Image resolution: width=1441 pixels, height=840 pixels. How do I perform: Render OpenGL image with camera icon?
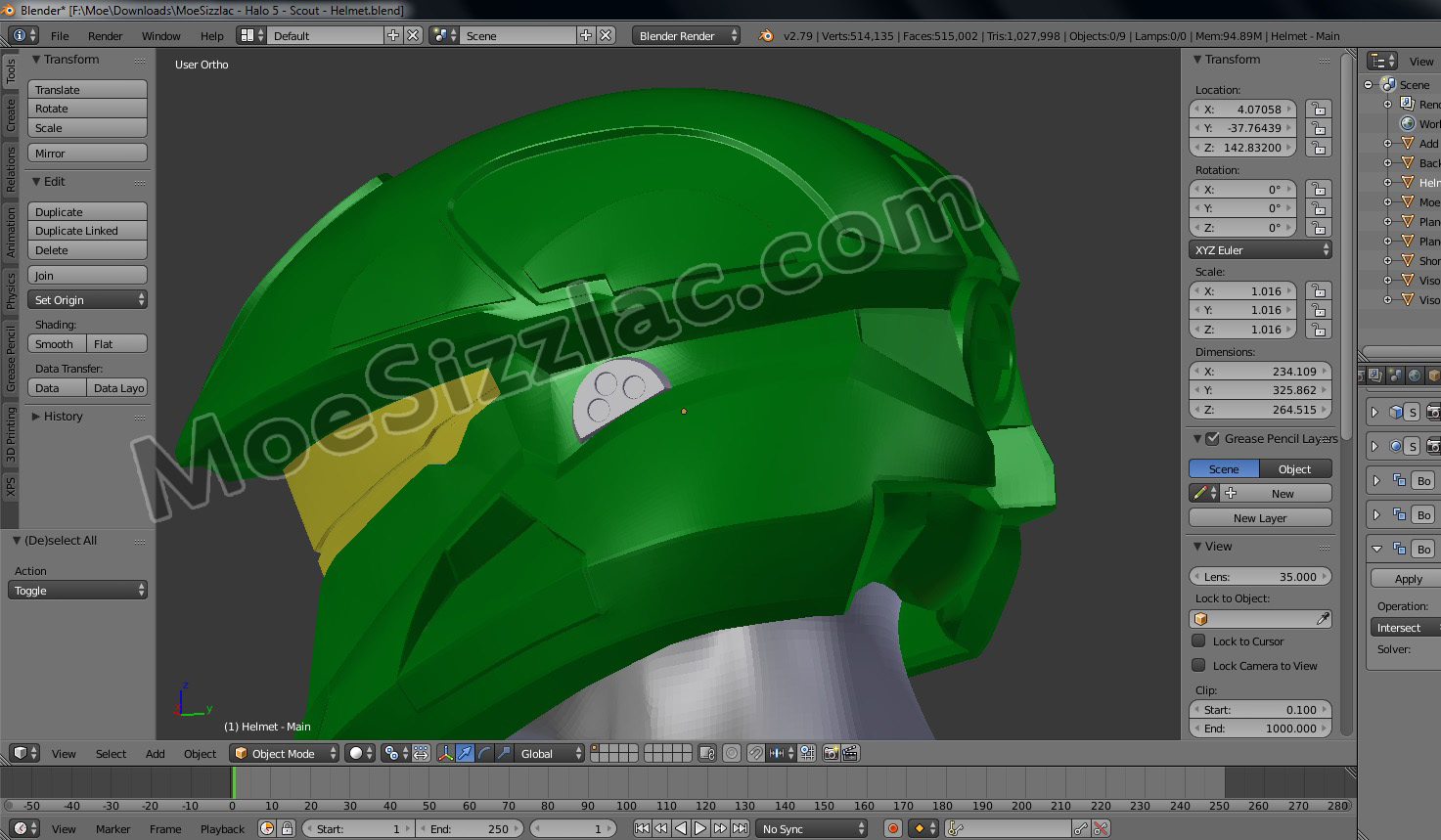[x=832, y=753]
